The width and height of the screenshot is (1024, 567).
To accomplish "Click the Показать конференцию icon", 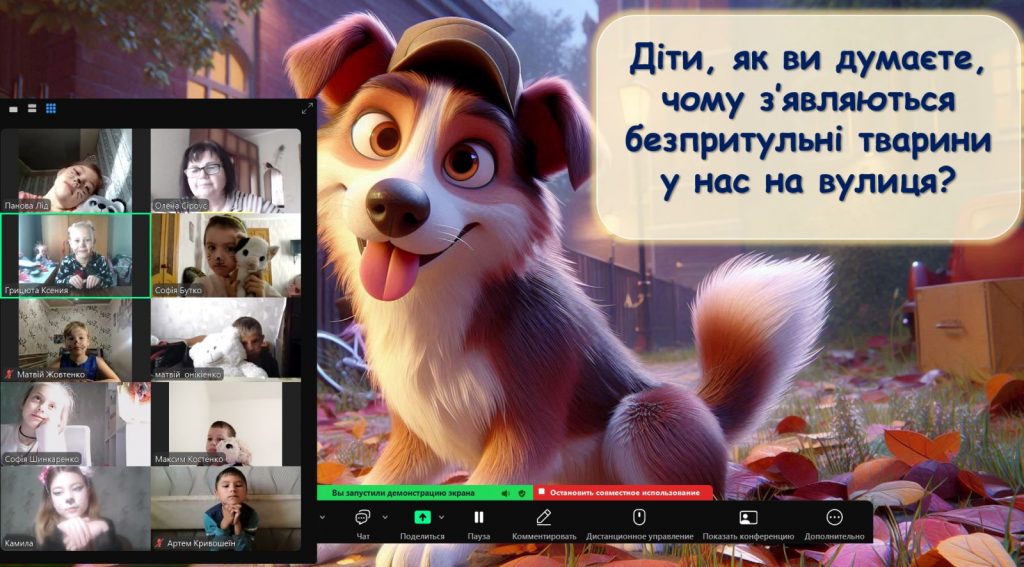I will 748,517.
